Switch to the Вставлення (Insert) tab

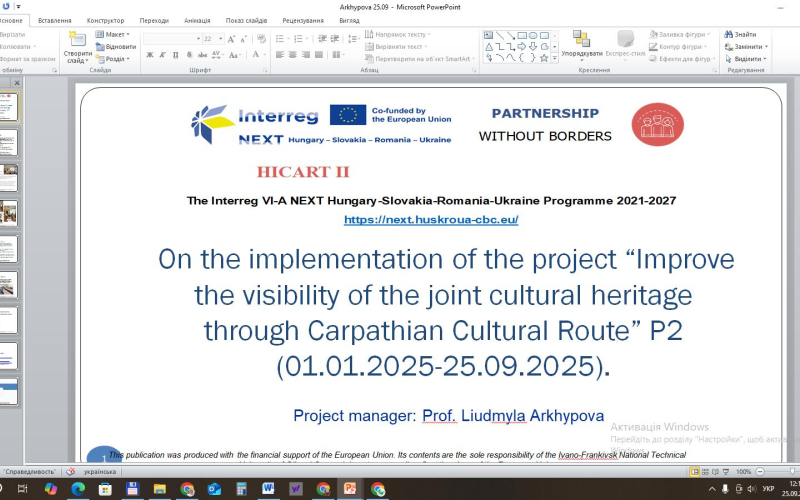54,20
